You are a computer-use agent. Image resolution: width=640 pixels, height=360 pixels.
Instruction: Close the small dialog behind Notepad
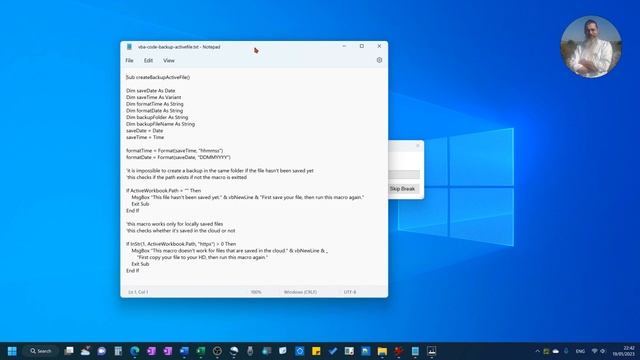[418, 145]
